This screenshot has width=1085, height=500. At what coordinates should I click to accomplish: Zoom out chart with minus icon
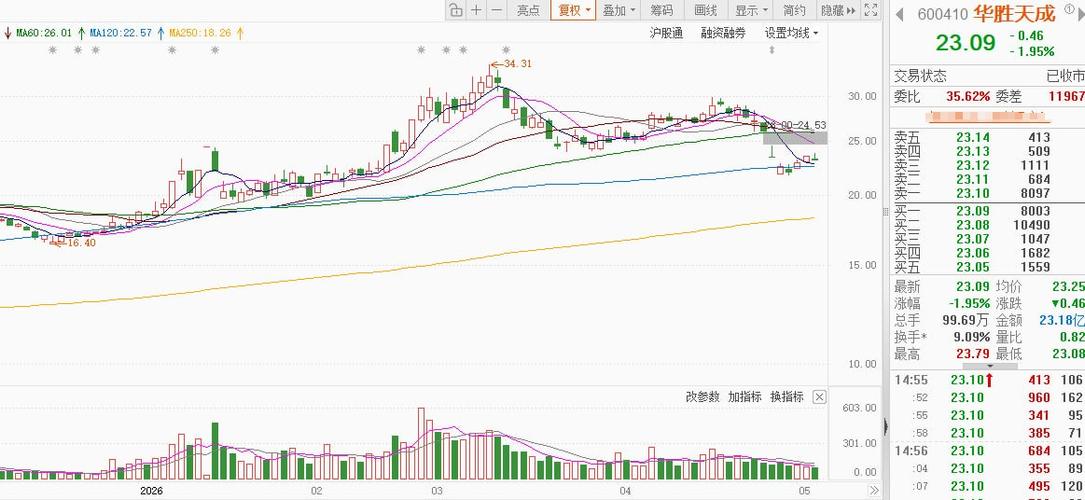(496, 10)
